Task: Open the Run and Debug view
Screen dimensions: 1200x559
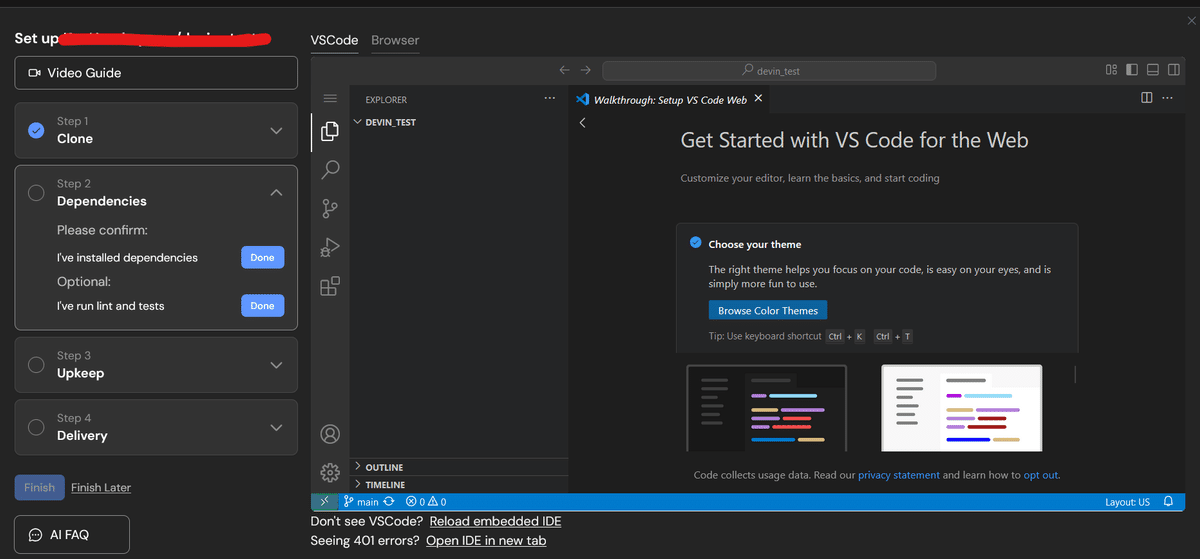Action: tap(329, 248)
